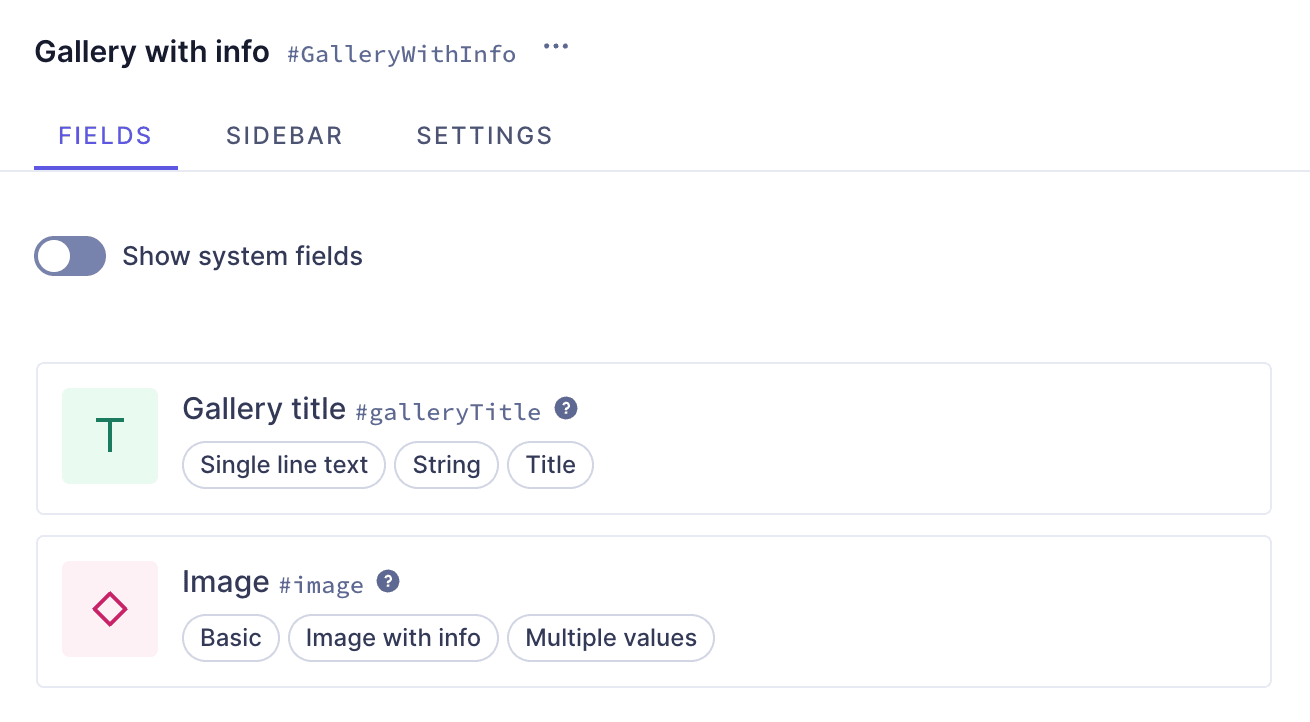Click help icon next to galleryTitle

(566, 409)
